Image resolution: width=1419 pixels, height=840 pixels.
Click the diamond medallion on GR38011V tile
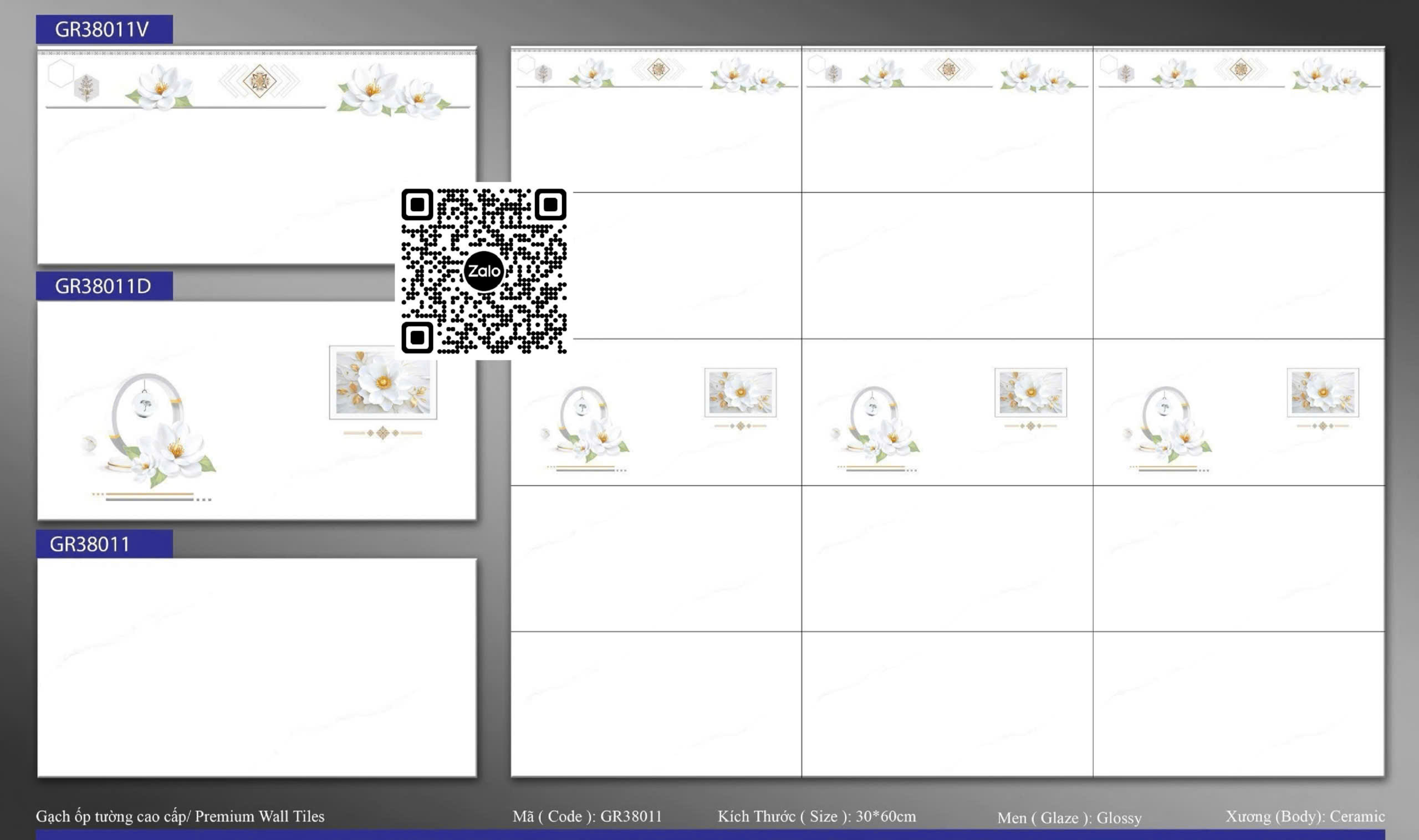point(259,80)
